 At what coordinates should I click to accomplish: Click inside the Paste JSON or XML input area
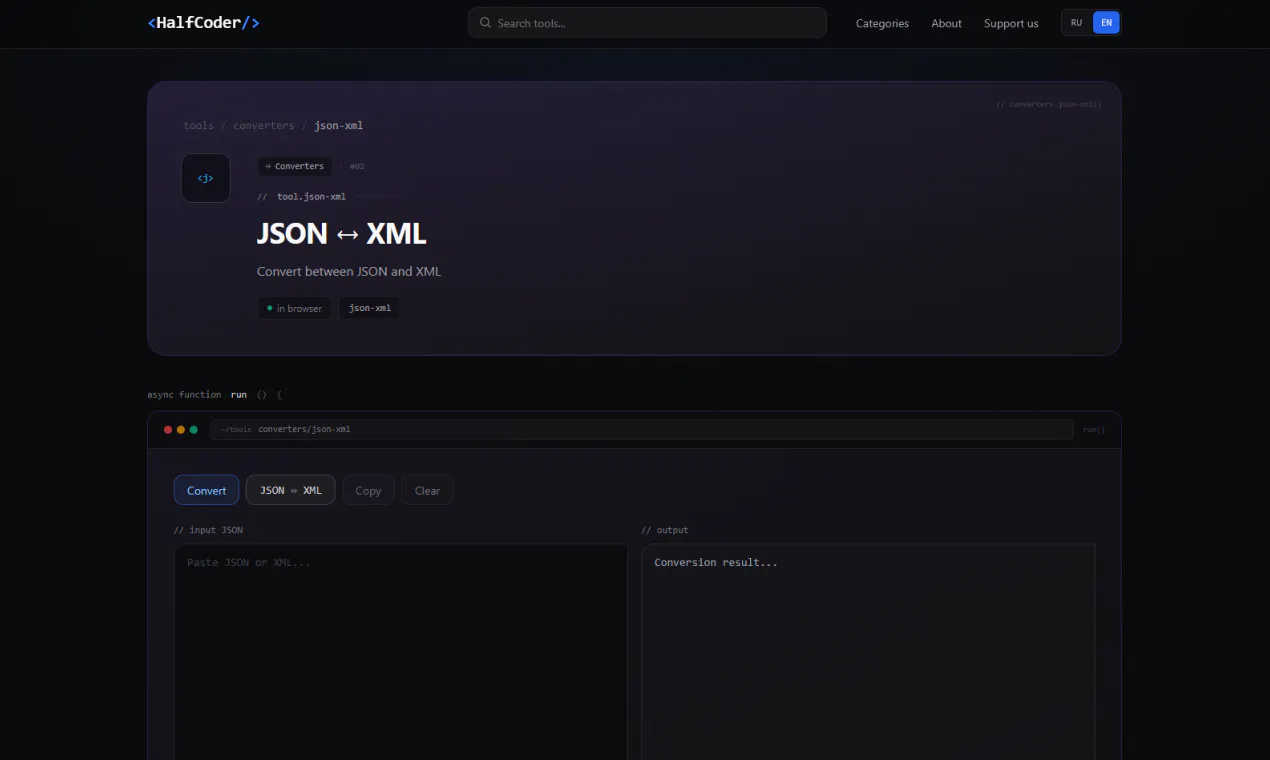tap(400, 651)
